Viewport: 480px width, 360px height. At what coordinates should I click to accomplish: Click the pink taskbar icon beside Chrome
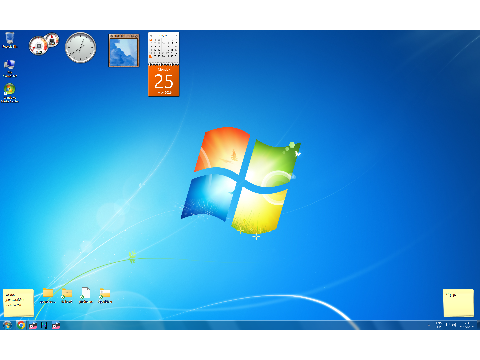pos(33,325)
